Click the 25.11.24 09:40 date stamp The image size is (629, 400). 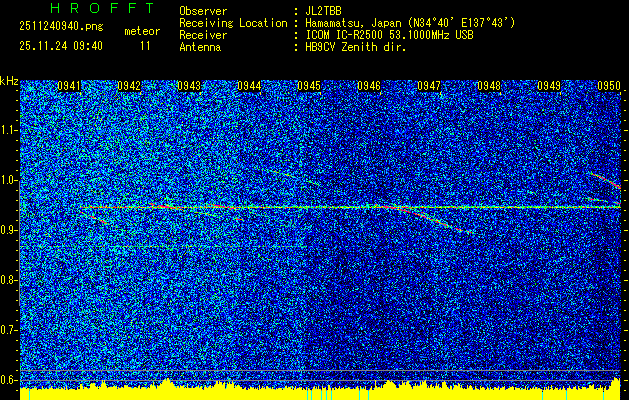[61, 46]
